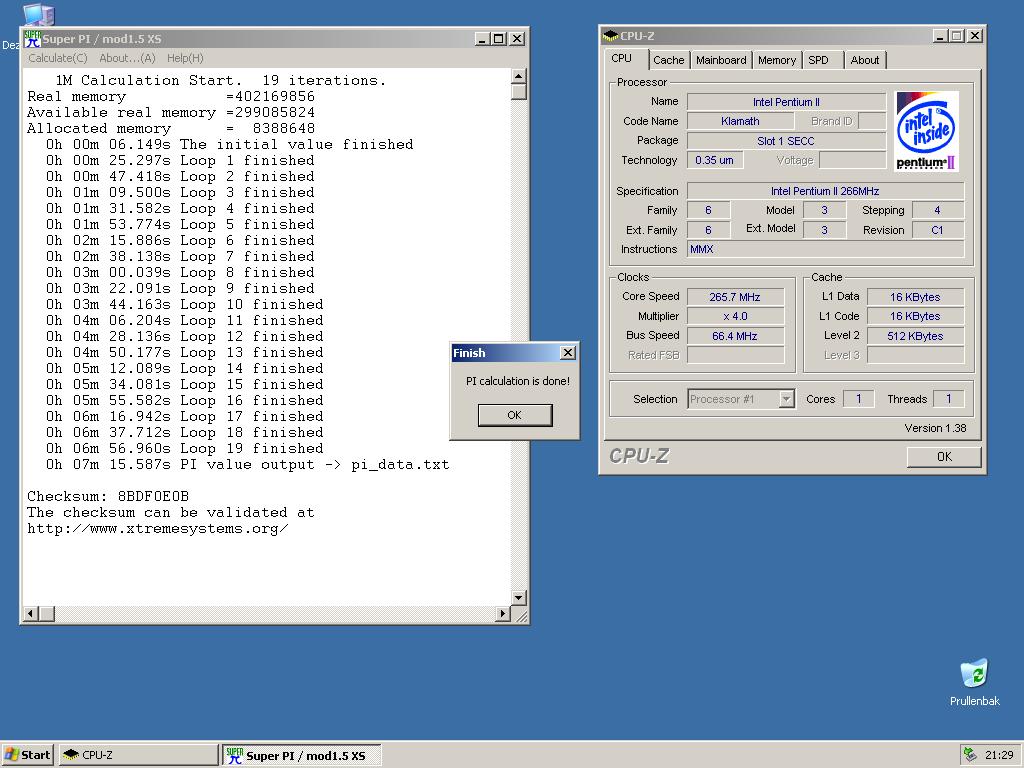The width and height of the screenshot is (1024, 768).
Task: Open Help(H) menu in Super PI
Action: (185, 58)
